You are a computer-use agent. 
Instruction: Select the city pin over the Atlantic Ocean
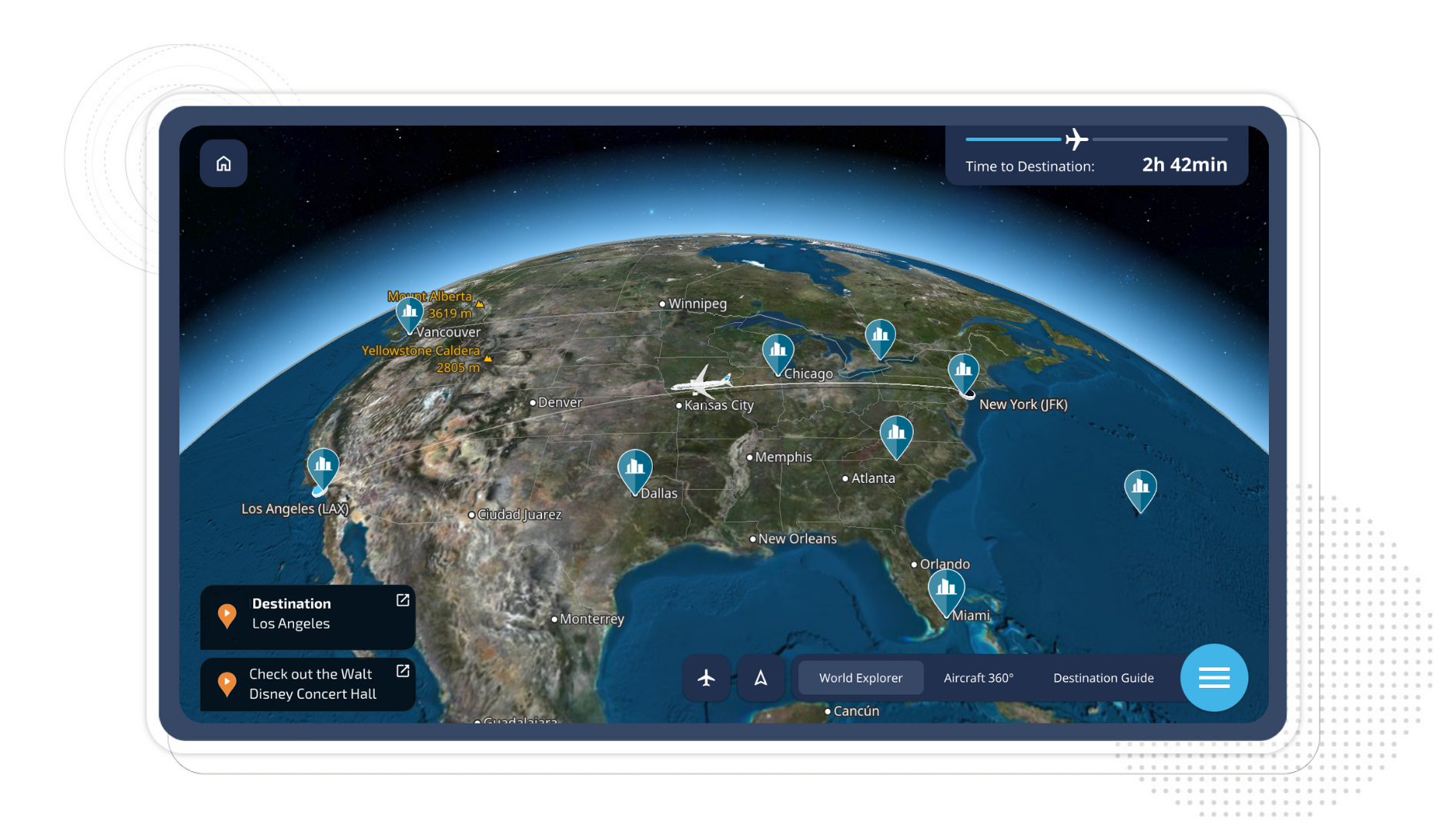[1140, 491]
